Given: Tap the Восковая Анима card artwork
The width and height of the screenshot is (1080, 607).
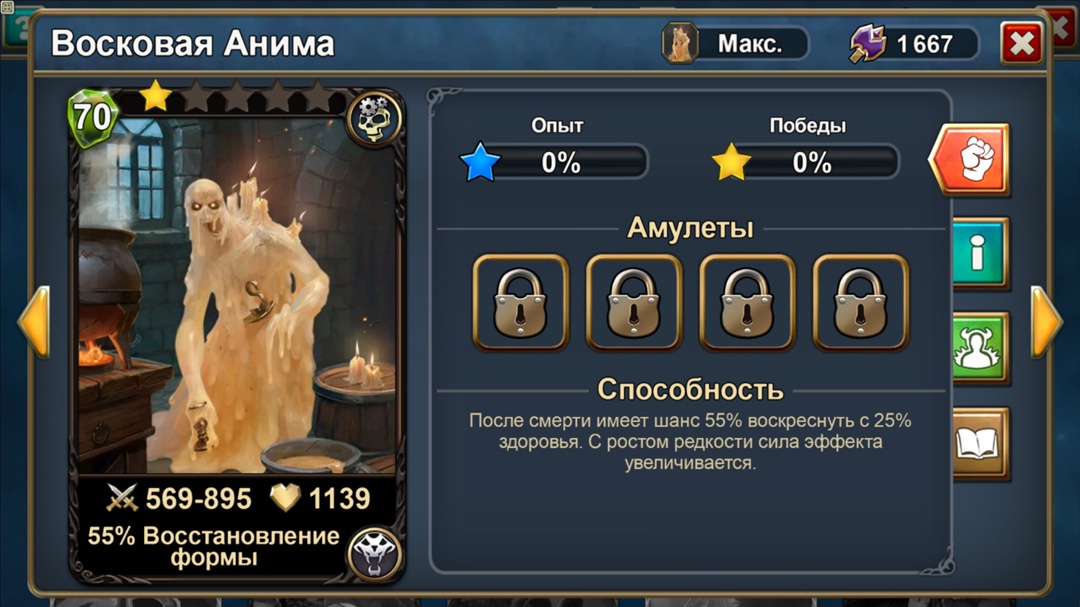Looking at the screenshot, I should (x=238, y=296).
